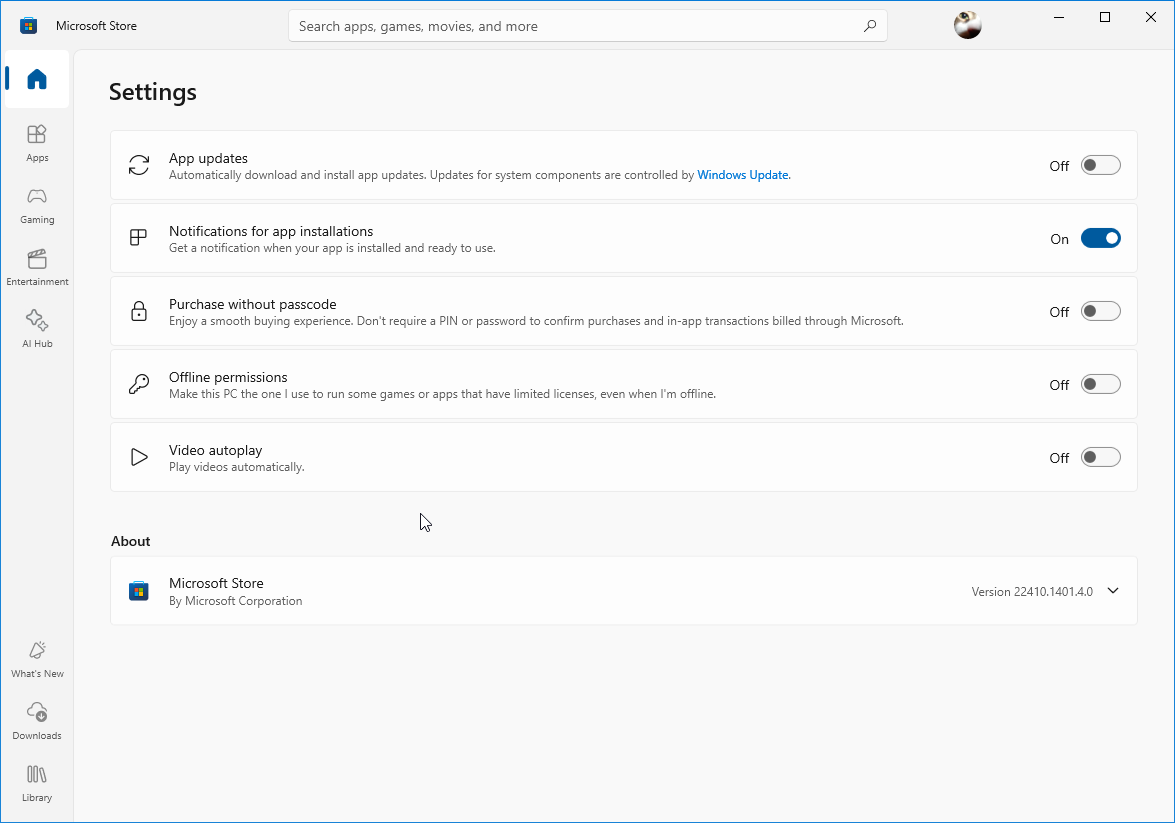Turn on App updates toggle
1175x823 pixels.
[1100, 165]
